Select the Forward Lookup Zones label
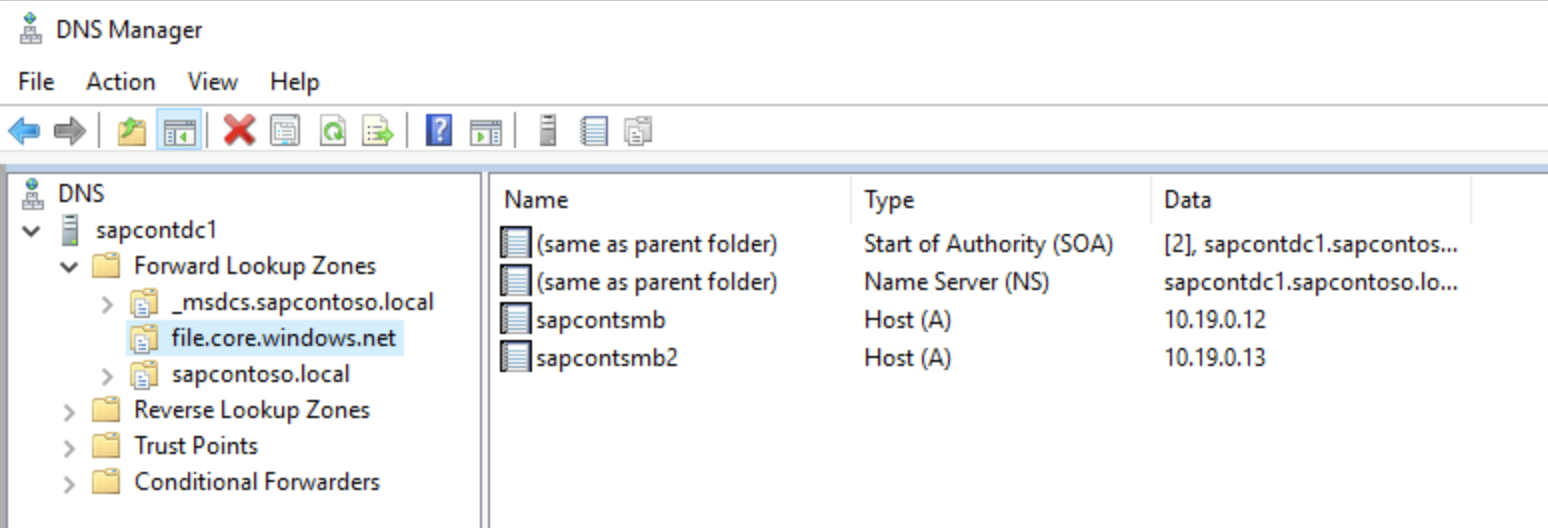This screenshot has width=1548, height=528. tap(255, 266)
